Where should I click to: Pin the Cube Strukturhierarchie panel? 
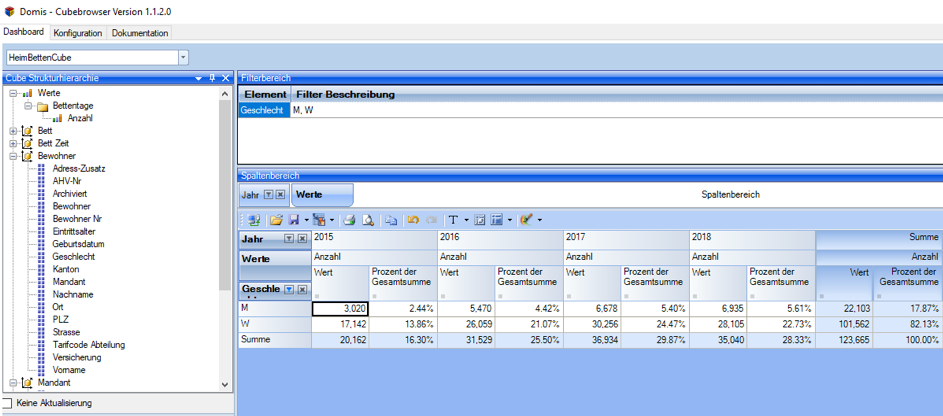(x=212, y=78)
